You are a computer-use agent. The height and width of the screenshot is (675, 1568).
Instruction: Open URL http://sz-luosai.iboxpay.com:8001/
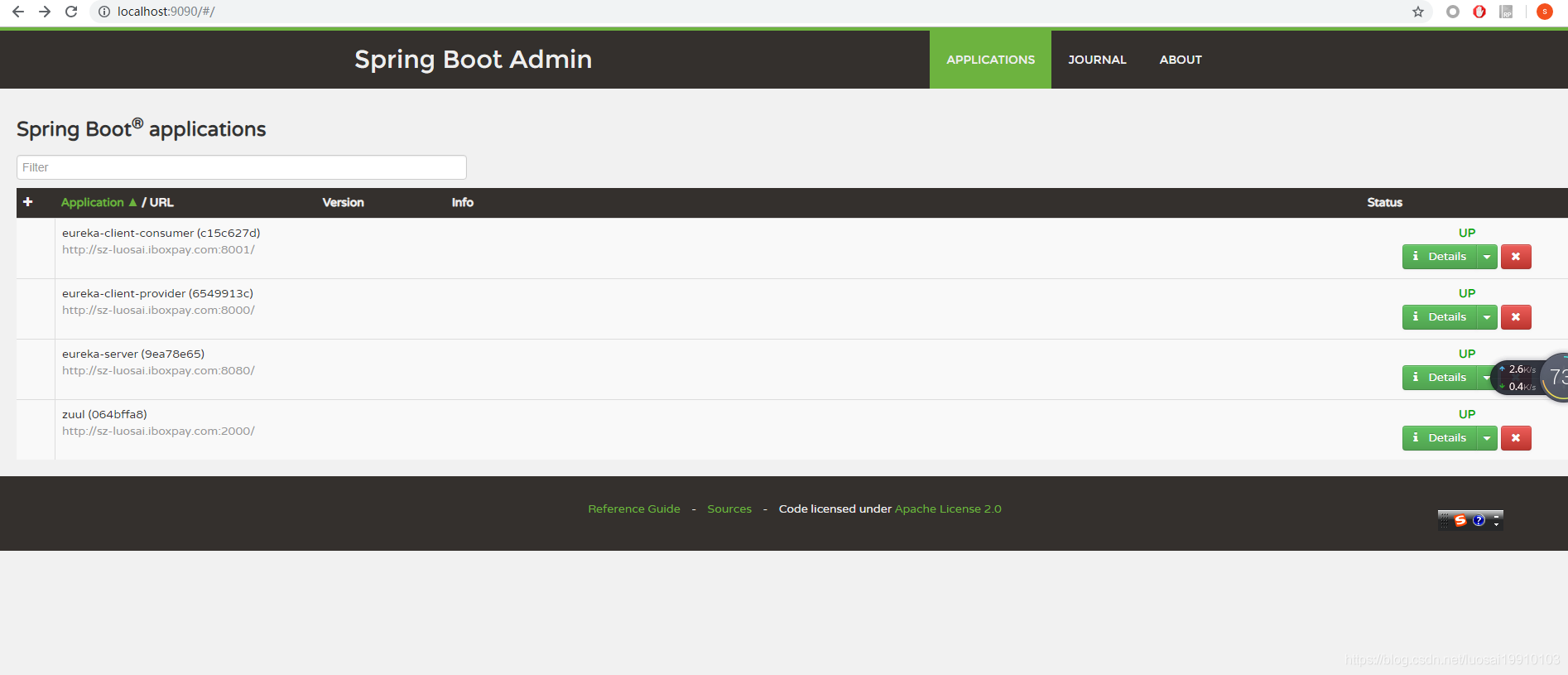coord(158,249)
